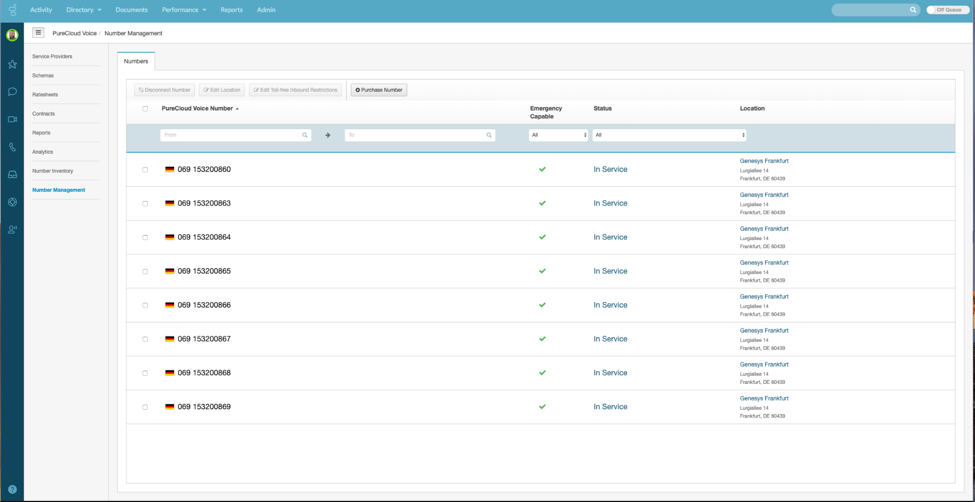Image resolution: width=975 pixels, height=502 pixels.
Task: Click German flag for 069 153200869
Action: [x=170, y=407]
